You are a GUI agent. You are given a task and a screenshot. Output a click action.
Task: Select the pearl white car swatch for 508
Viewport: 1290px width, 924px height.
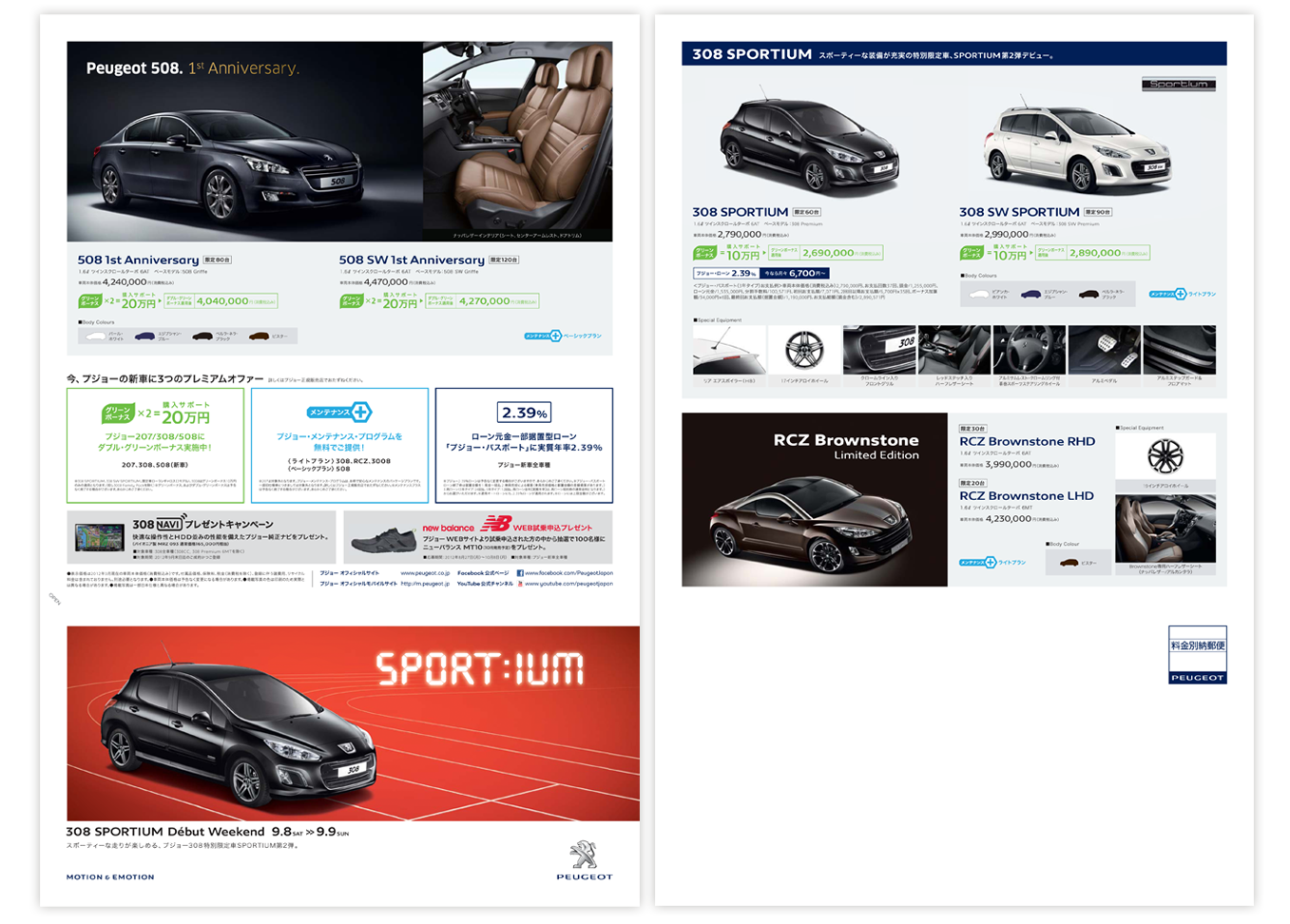96,336
